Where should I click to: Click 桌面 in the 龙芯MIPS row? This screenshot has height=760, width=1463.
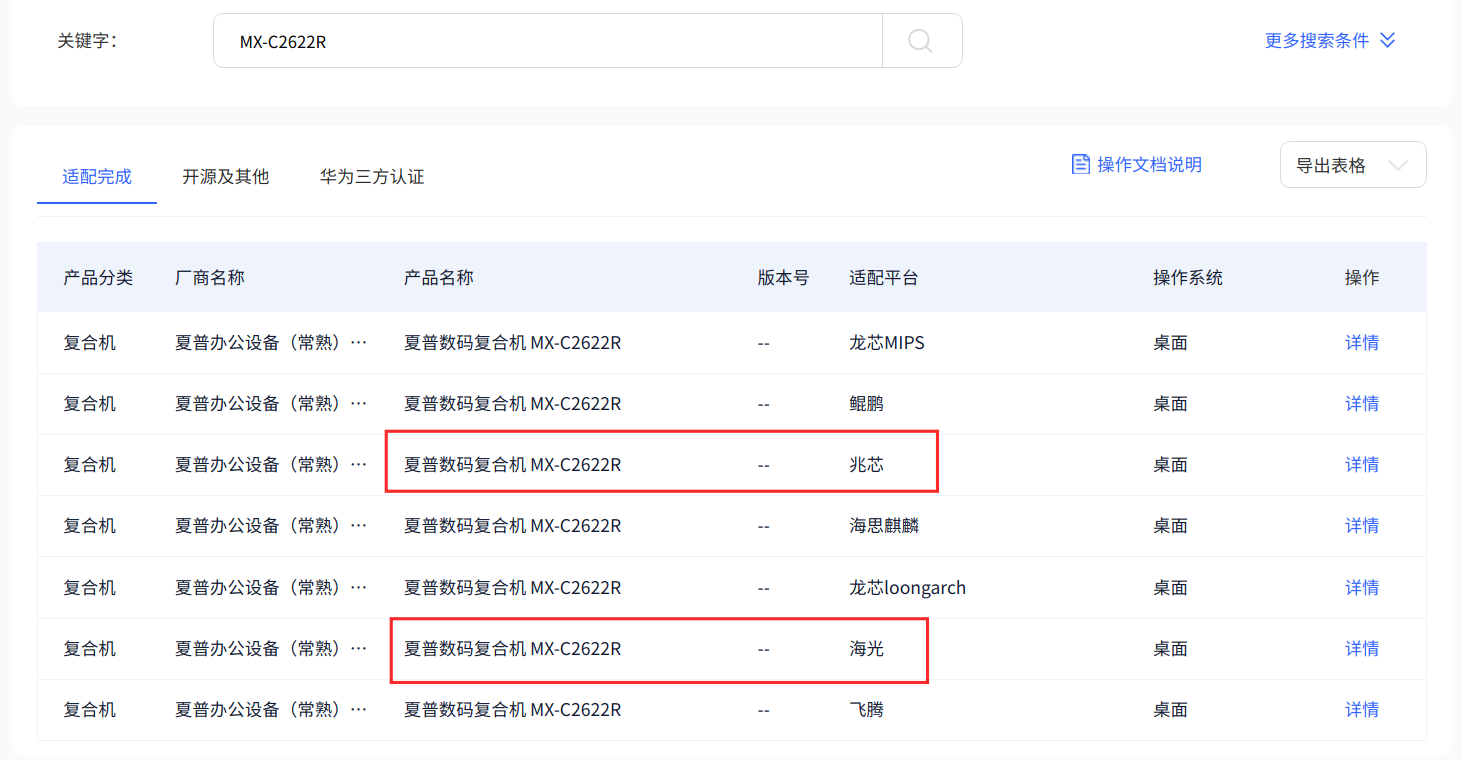click(x=1170, y=343)
